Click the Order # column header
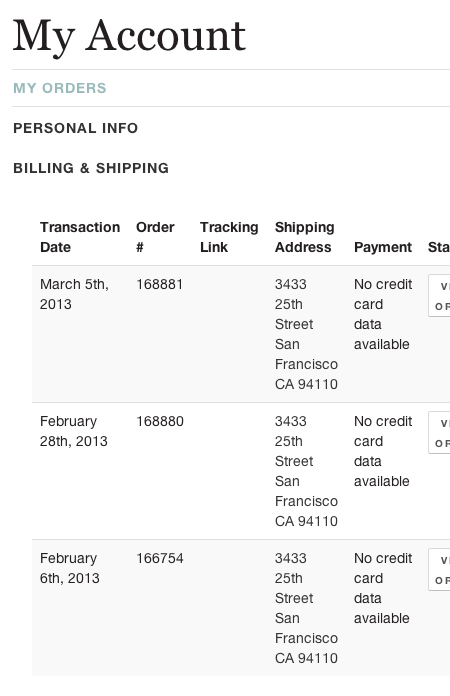Viewport: 450px width, 696px height. pos(155,237)
